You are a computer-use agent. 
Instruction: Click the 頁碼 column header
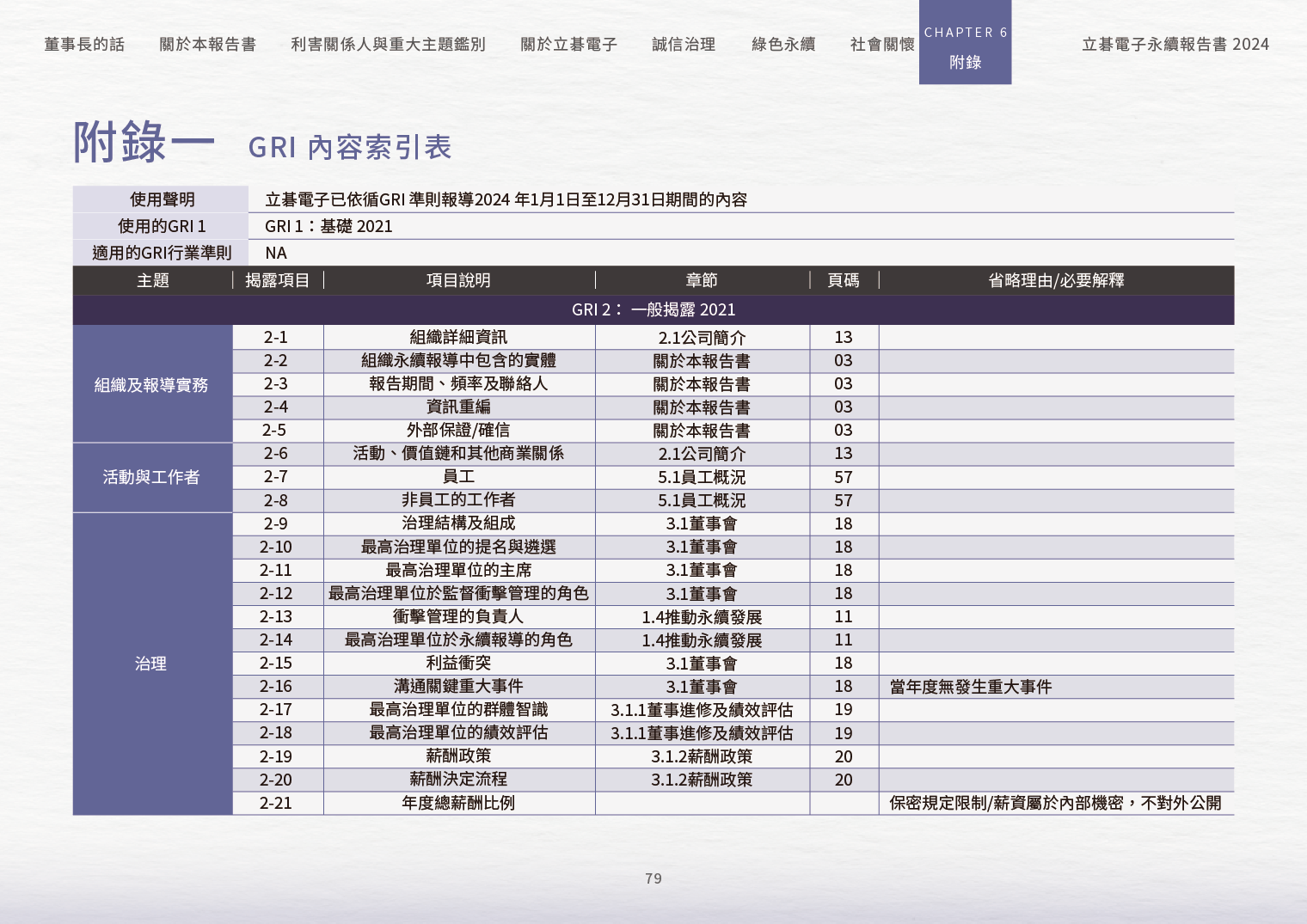click(x=844, y=280)
